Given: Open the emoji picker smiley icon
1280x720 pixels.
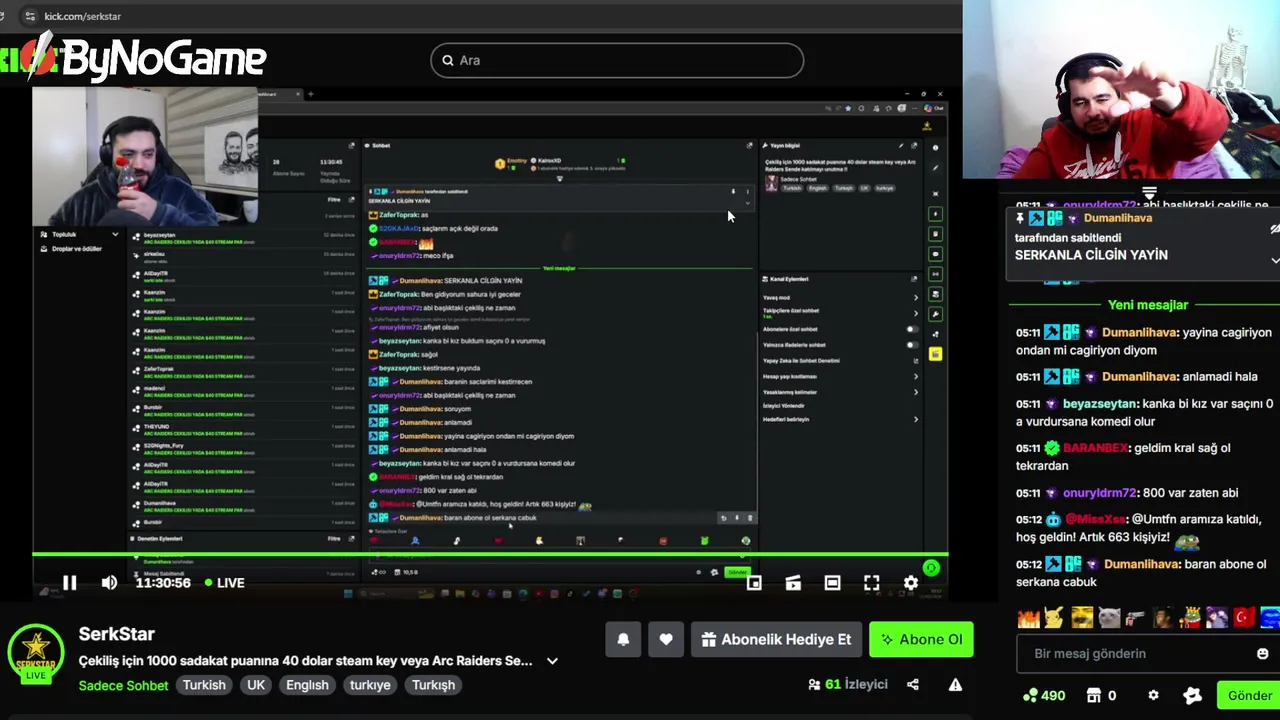Looking at the screenshot, I should click(1262, 653).
